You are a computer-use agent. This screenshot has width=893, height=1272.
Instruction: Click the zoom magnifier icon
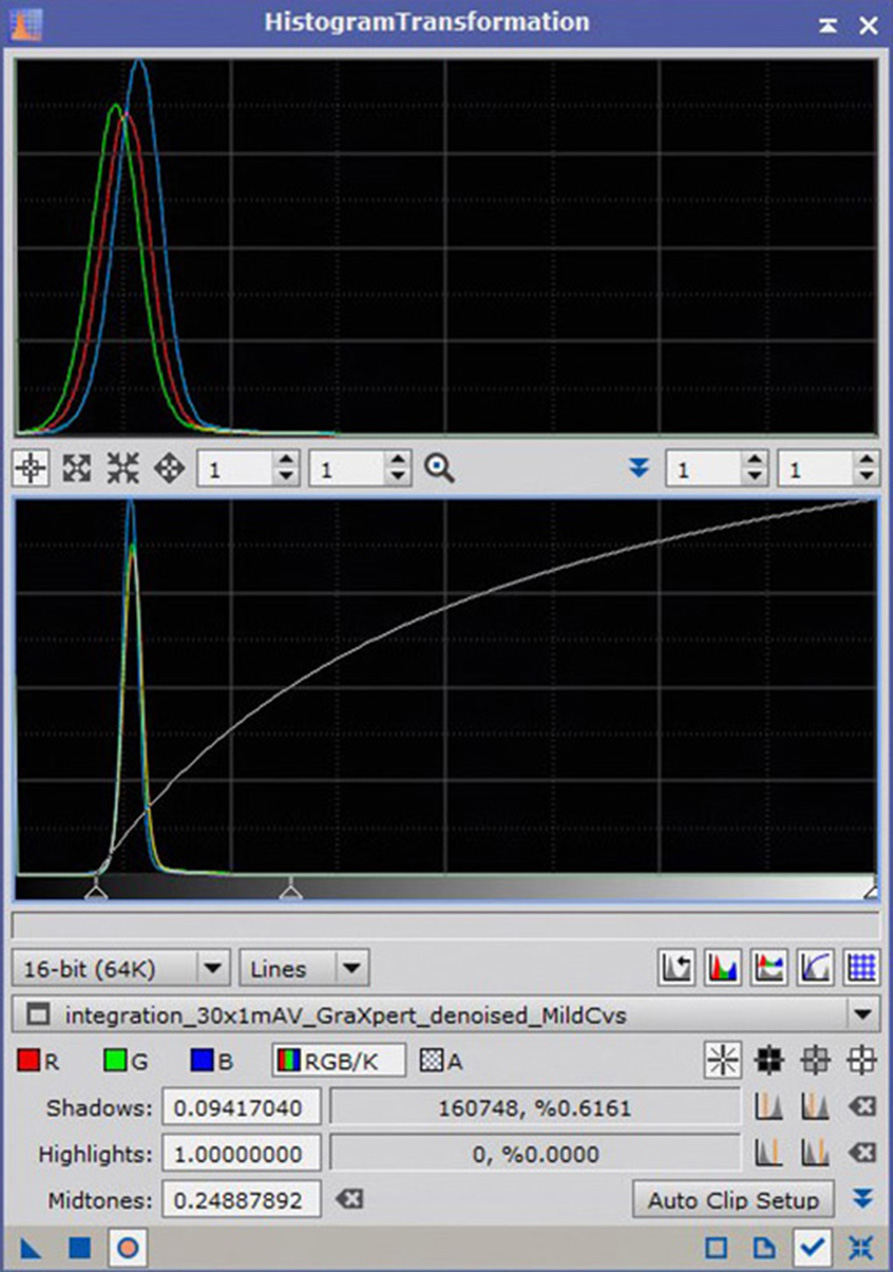click(439, 468)
